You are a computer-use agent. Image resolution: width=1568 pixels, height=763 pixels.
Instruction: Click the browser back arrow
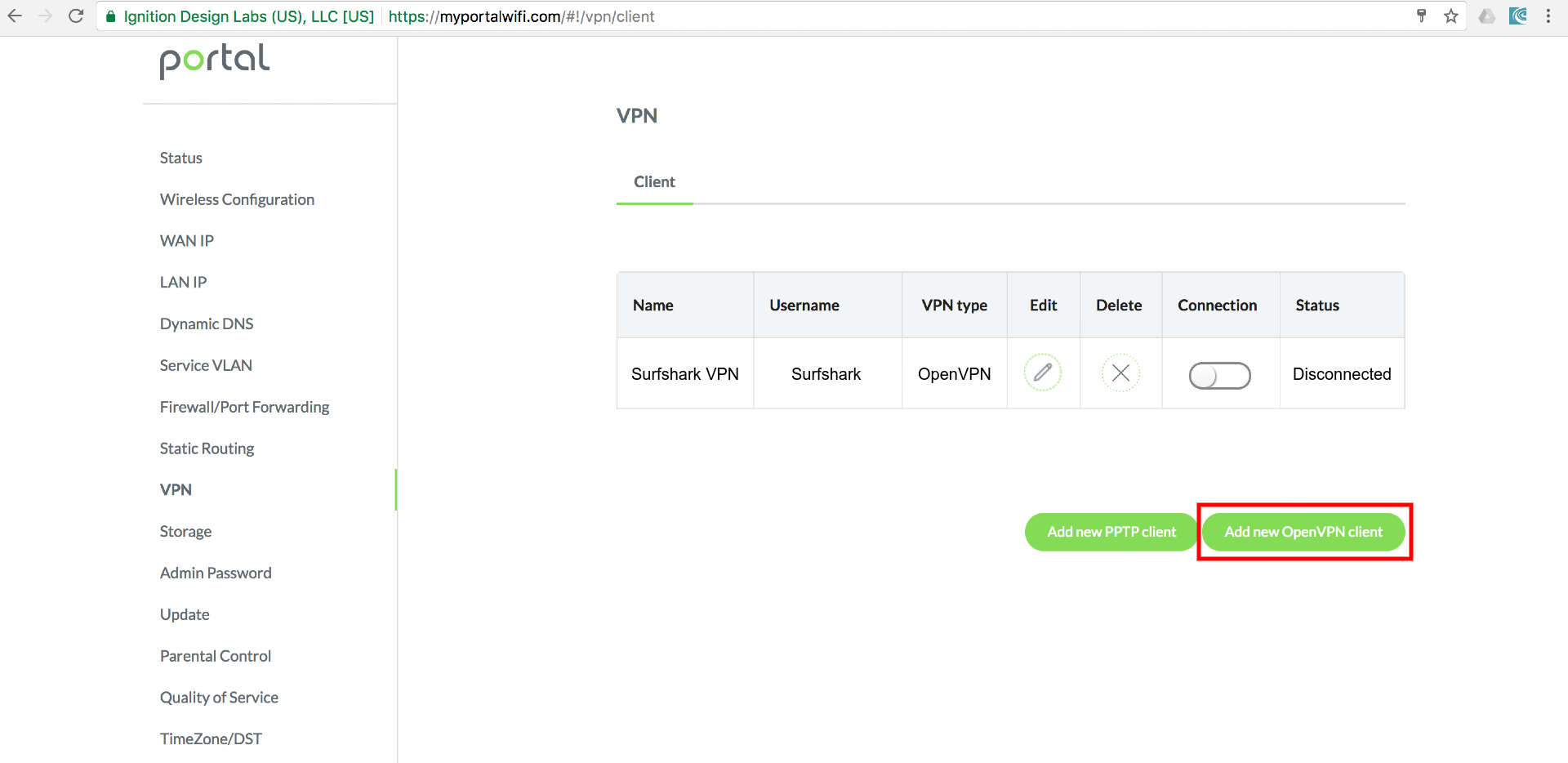coord(15,16)
